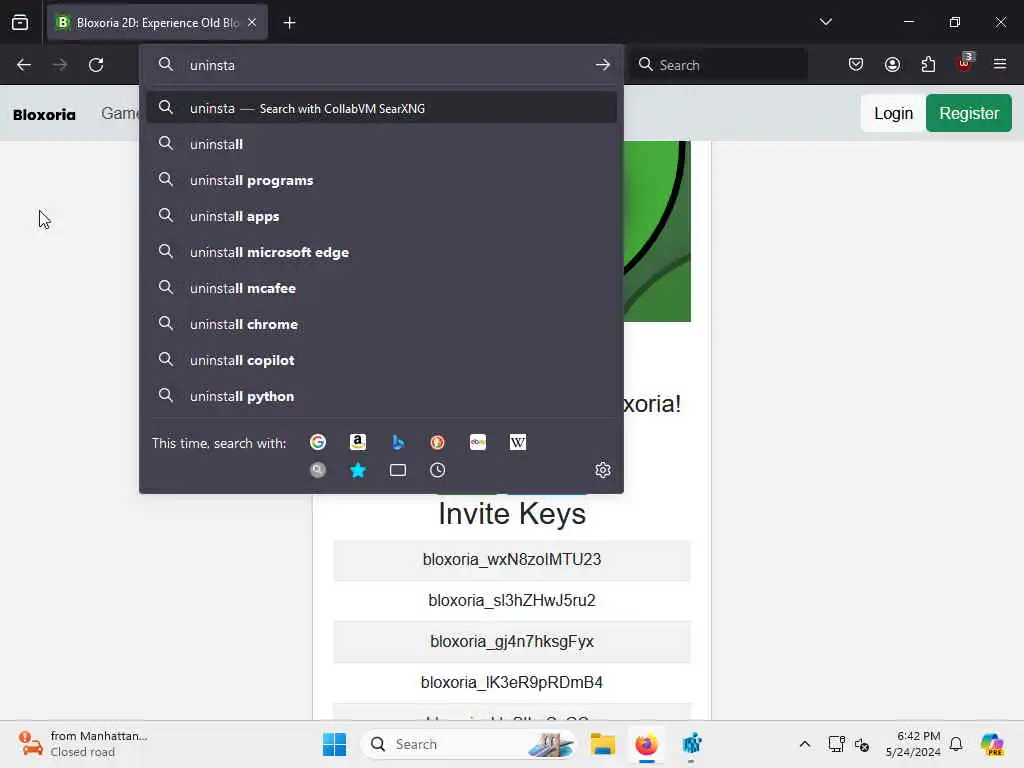Reload the current page

96,65
